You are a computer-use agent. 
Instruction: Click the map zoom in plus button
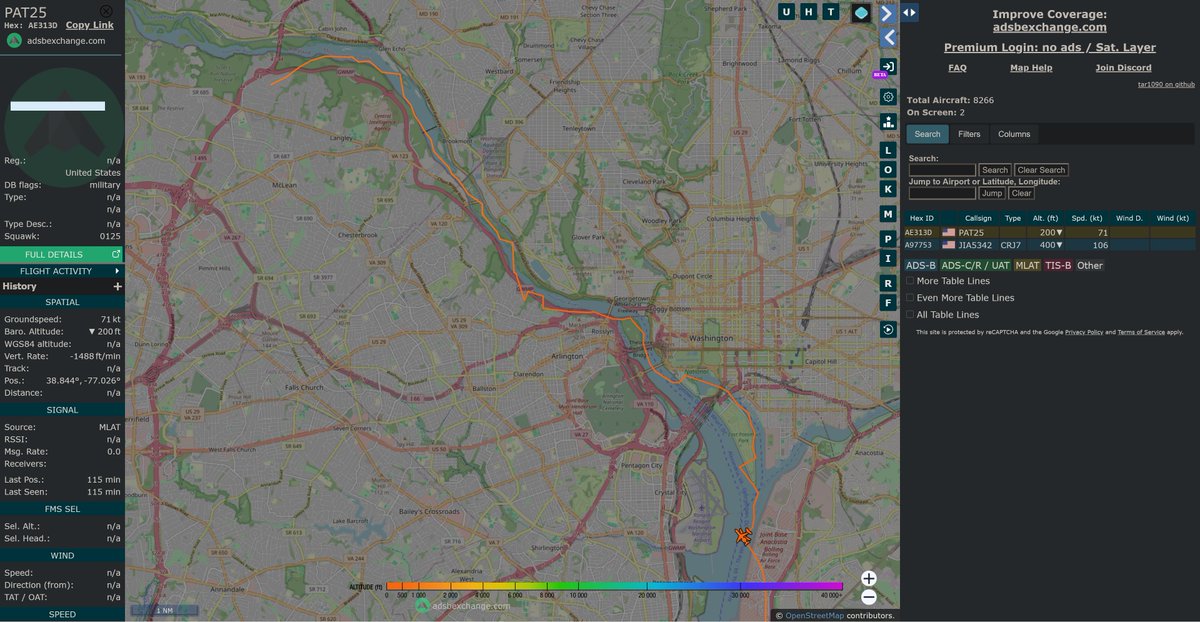[x=868, y=578]
